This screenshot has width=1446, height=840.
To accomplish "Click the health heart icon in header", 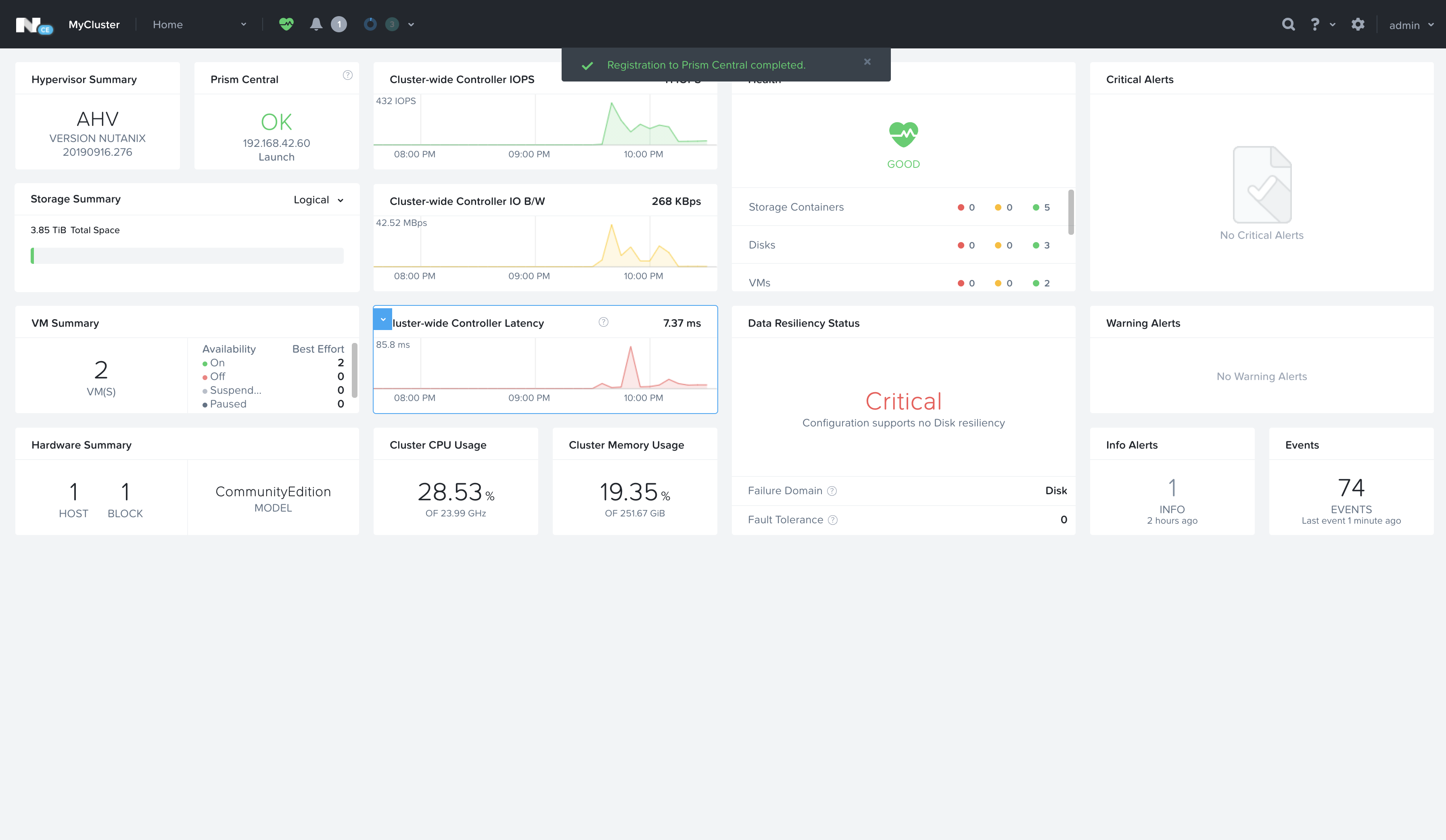I will [x=286, y=24].
